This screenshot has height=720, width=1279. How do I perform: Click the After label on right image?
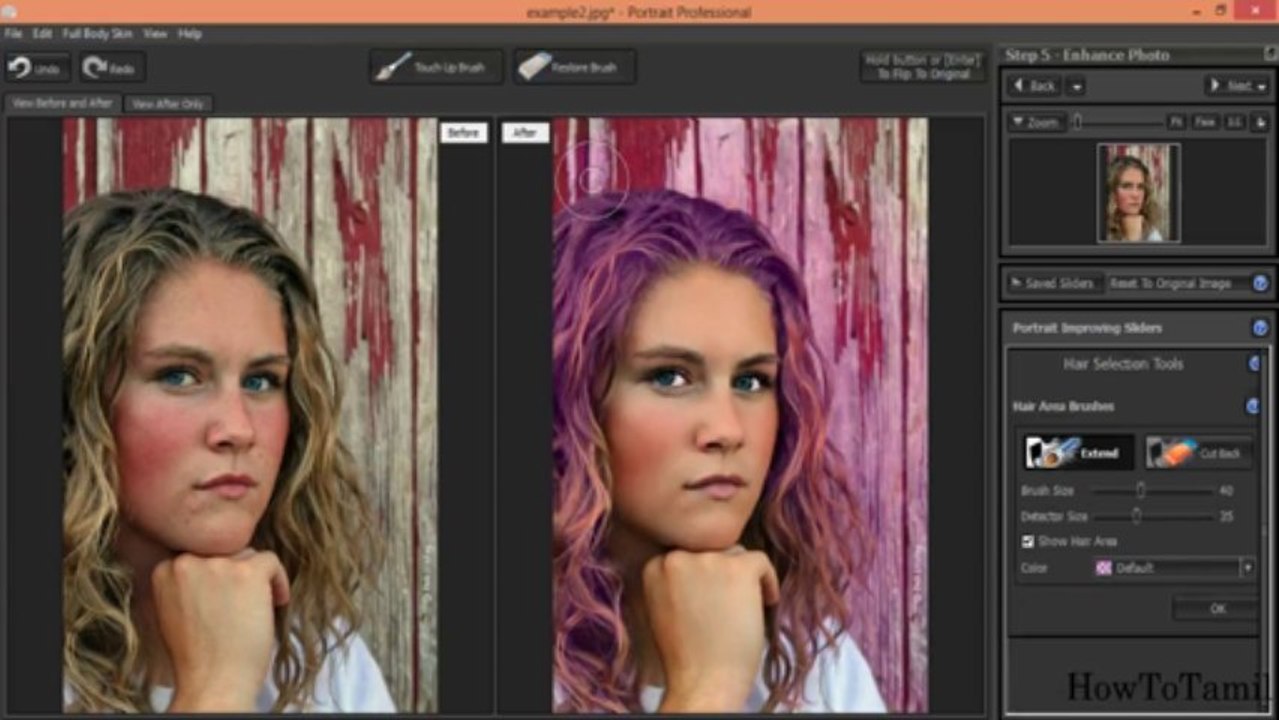point(526,133)
